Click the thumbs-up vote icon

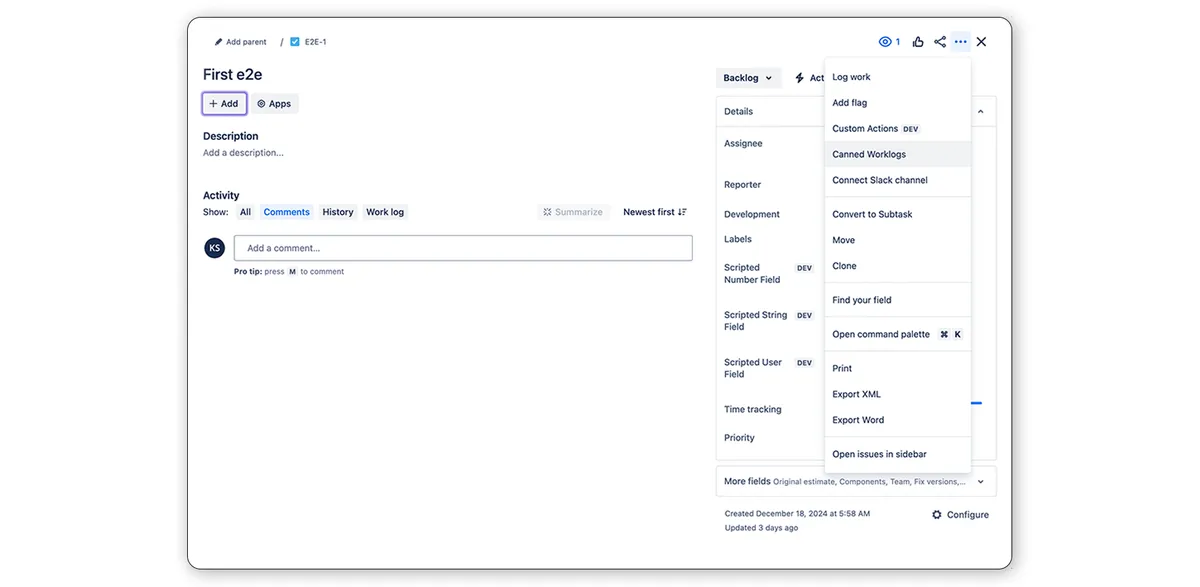(918, 42)
